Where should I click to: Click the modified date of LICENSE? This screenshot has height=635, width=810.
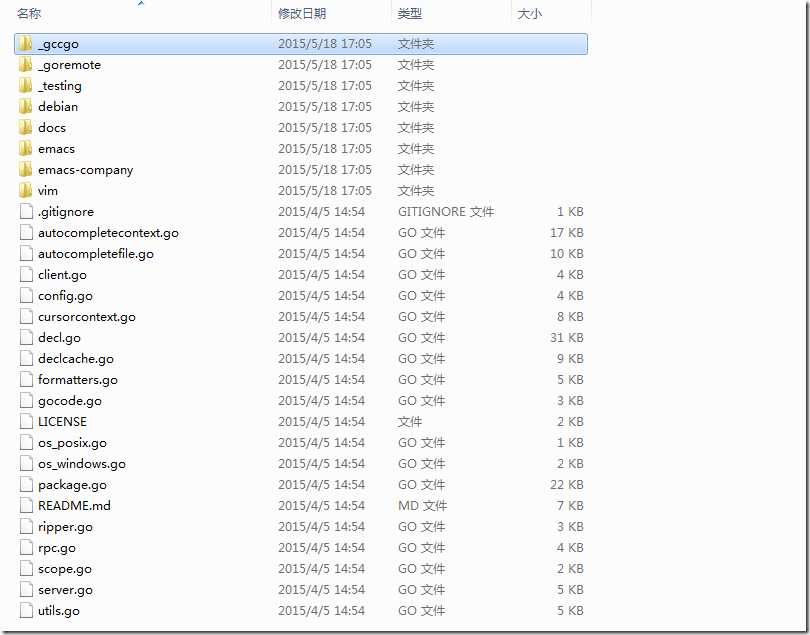(321, 422)
